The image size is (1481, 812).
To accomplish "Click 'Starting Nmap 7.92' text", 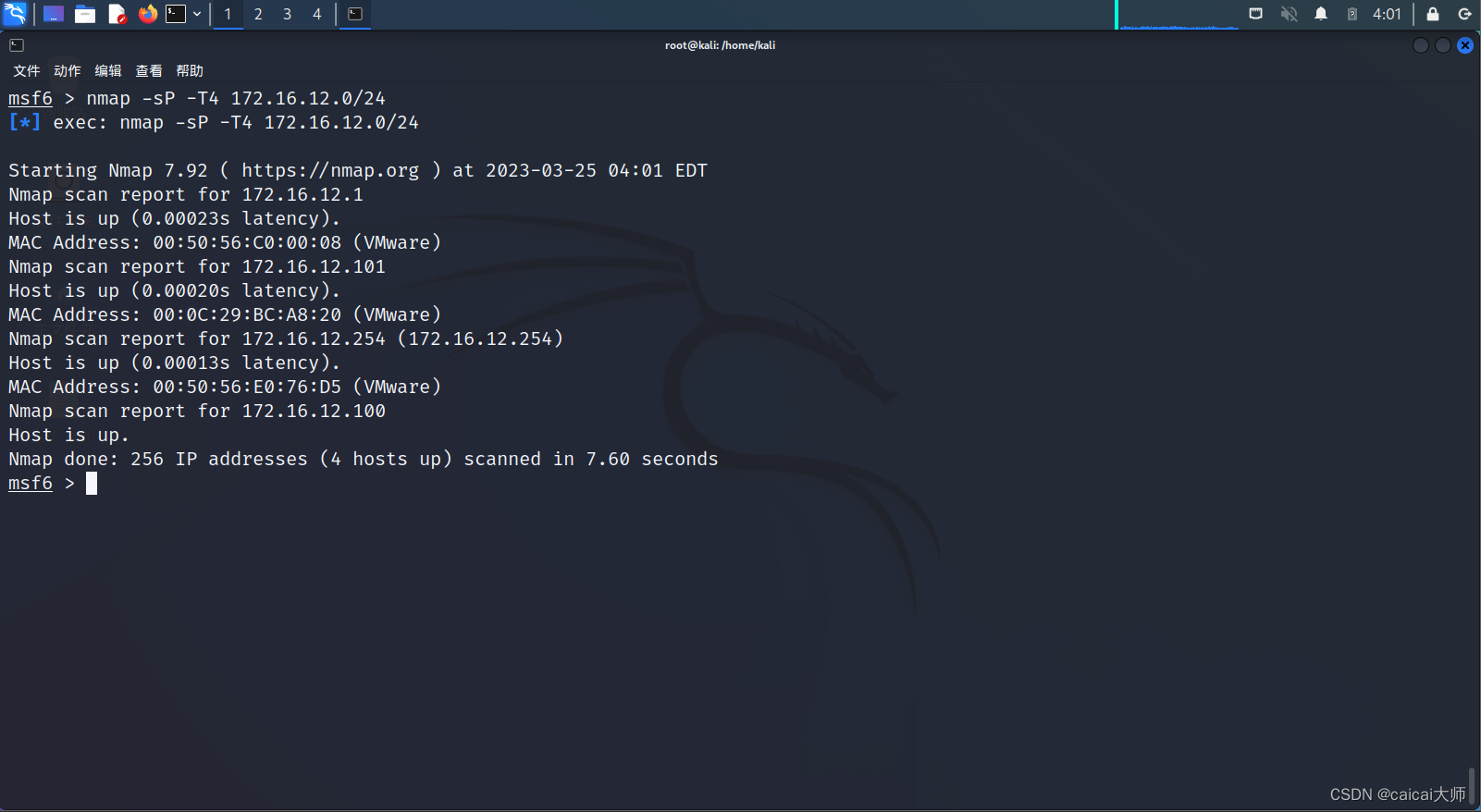I will click(108, 170).
